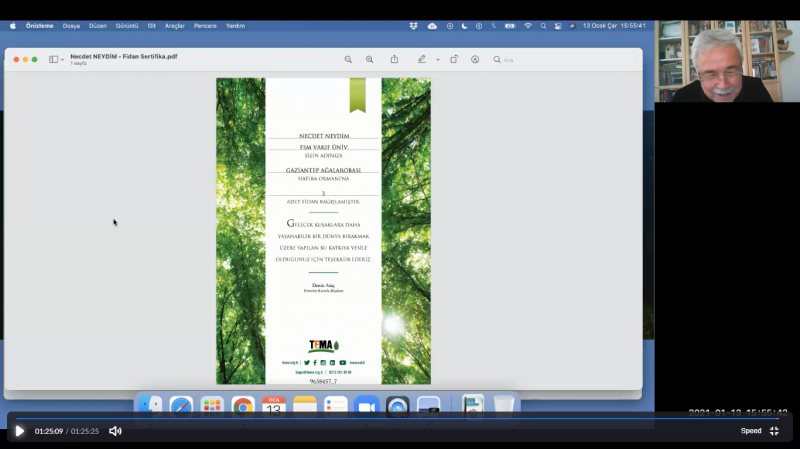Image resolution: width=800 pixels, height=449 pixels.
Task: Exit fullscreen in the video player
Action: coord(774,431)
